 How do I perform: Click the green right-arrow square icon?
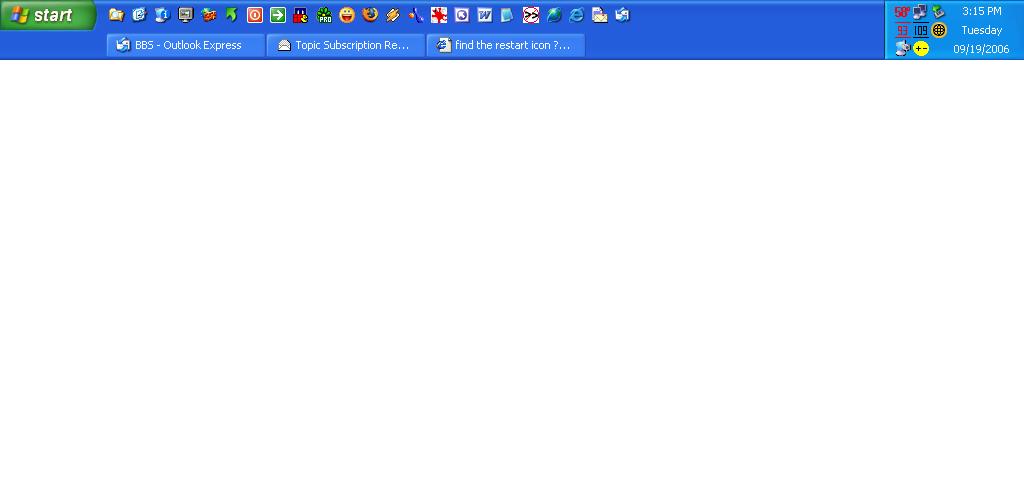pyautogui.click(x=278, y=15)
